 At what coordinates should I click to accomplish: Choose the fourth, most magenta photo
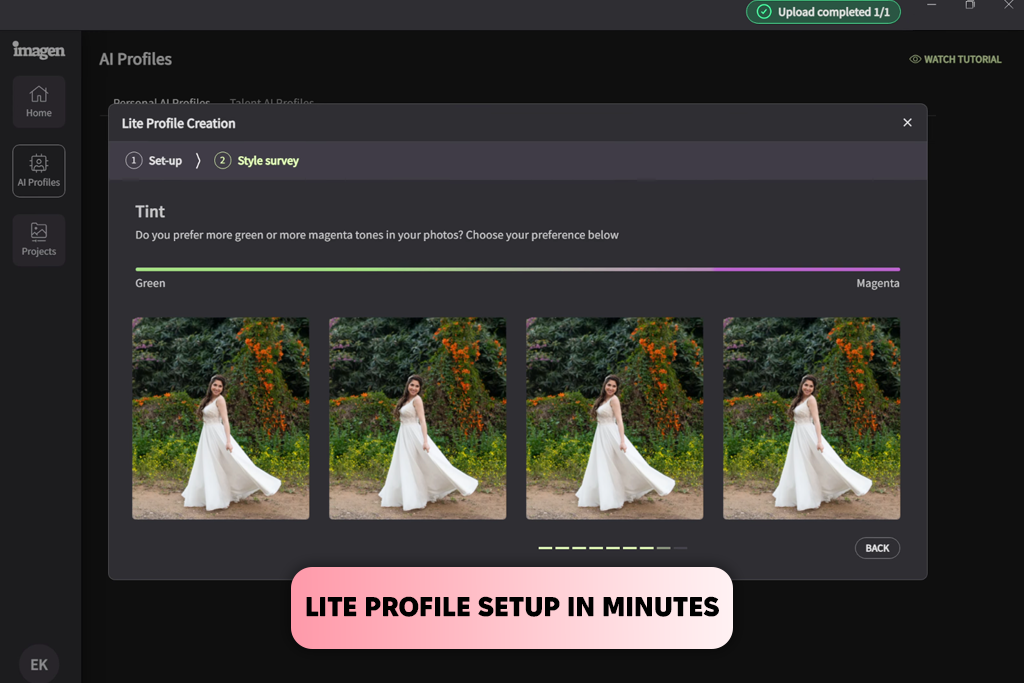[811, 419]
